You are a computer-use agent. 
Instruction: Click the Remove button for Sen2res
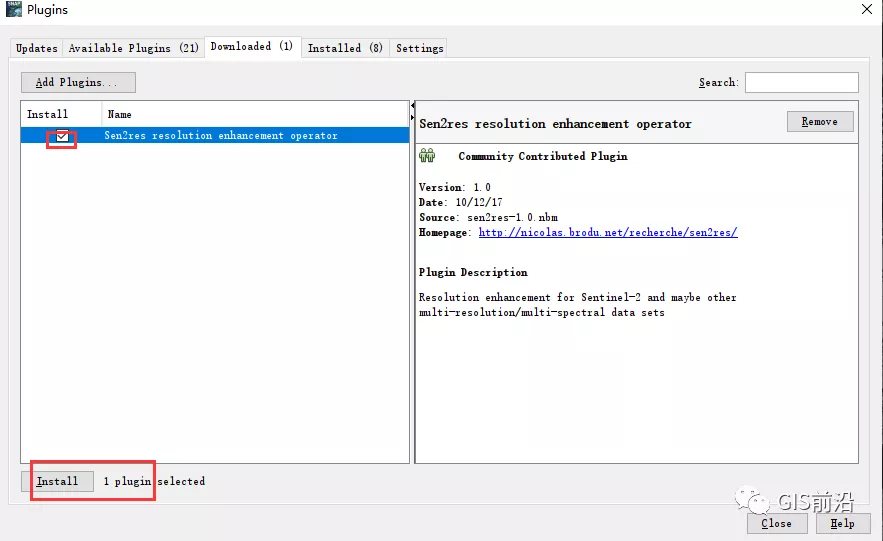point(820,122)
